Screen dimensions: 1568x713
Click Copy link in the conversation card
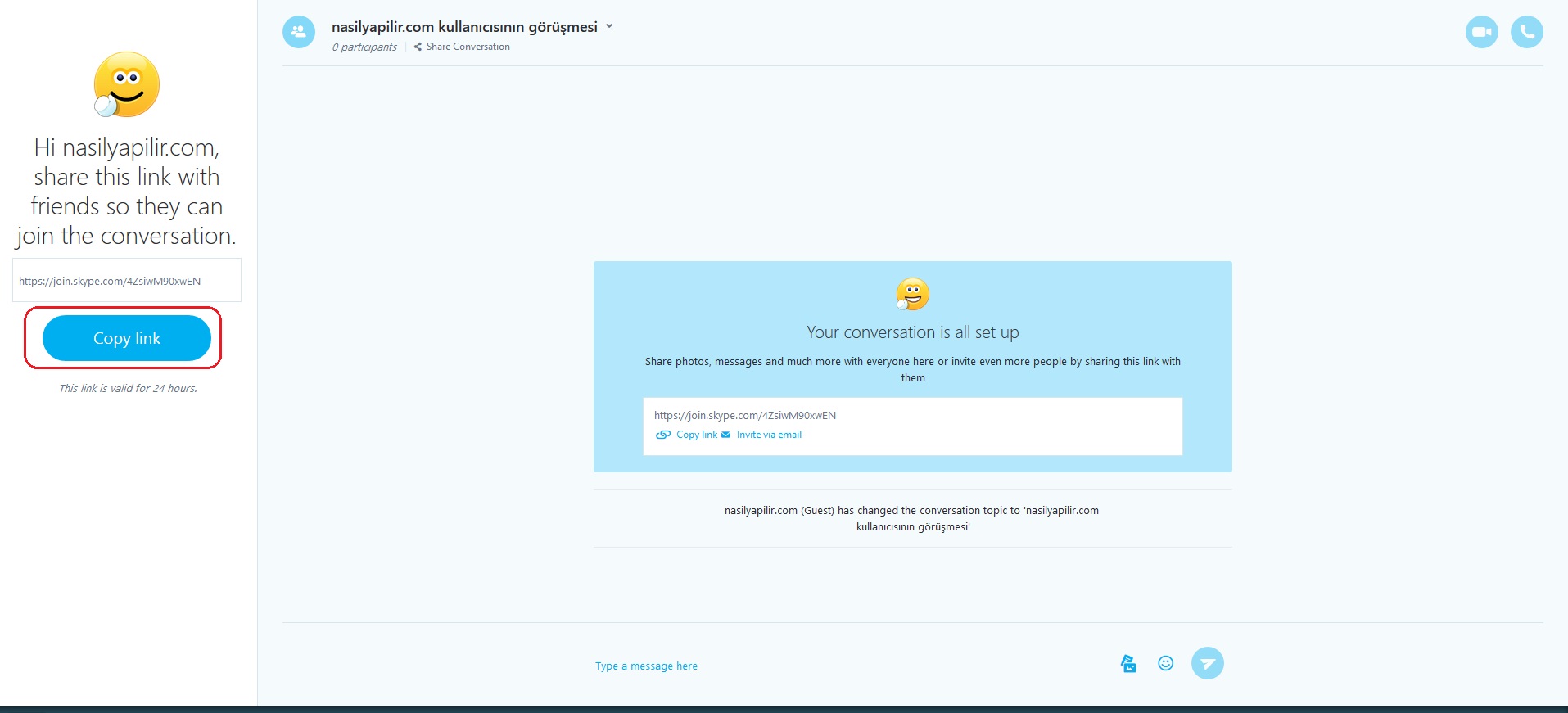pos(697,435)
